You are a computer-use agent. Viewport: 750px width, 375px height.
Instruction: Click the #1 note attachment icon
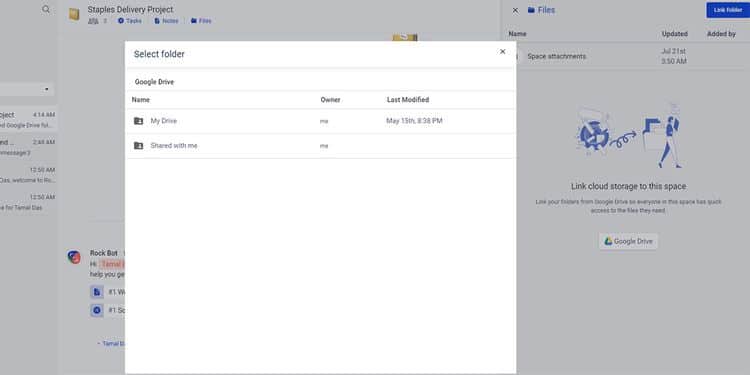(97, 292)
